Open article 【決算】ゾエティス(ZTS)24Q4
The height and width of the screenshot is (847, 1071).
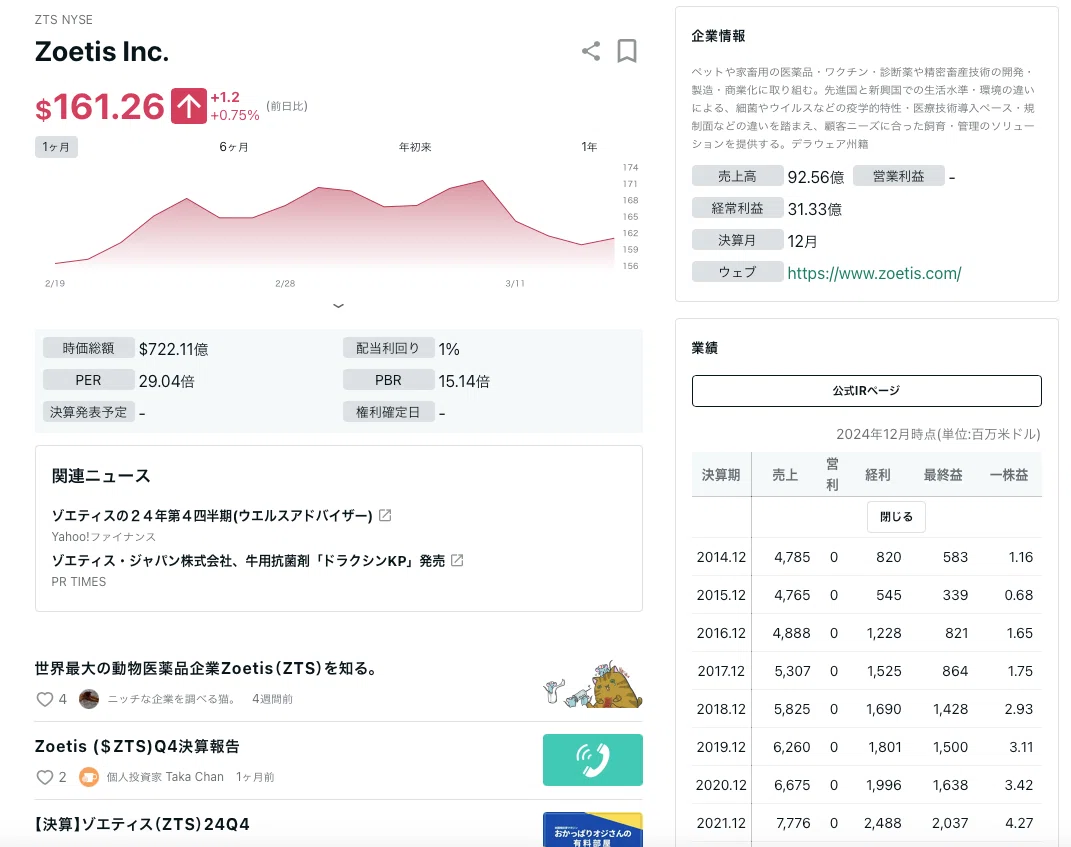click(x=142, y=824)
